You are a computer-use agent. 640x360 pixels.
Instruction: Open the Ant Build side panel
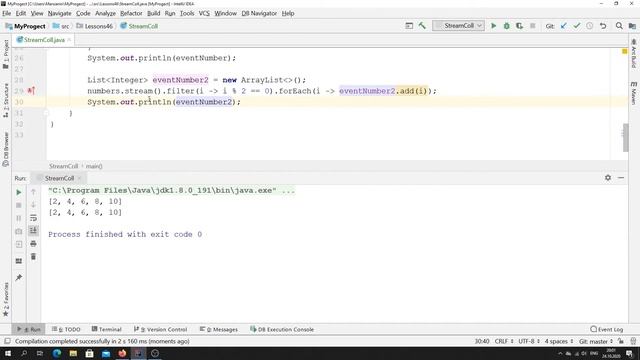633,53
